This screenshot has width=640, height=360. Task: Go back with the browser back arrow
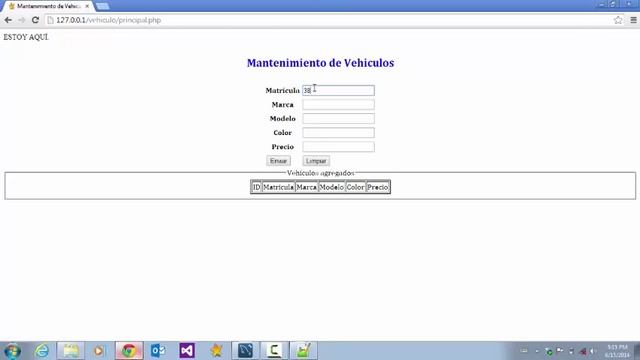tap(8, 20)
